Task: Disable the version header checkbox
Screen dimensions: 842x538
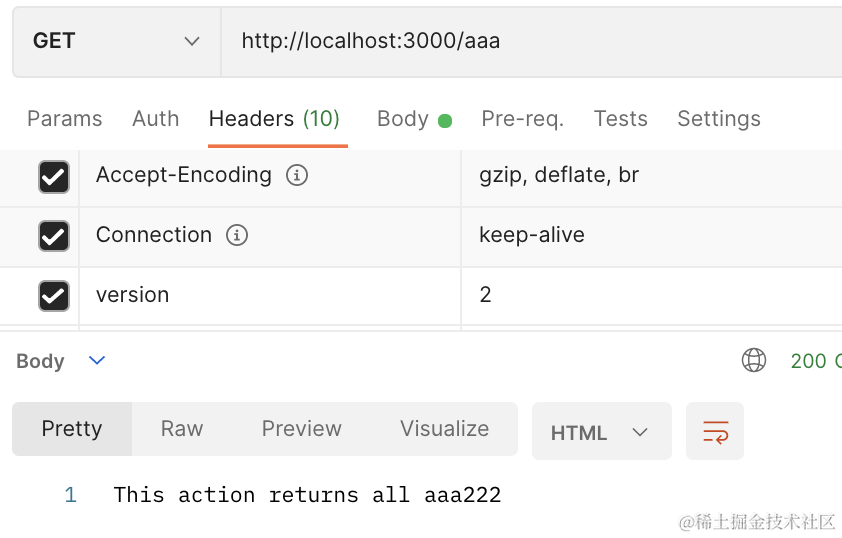Action: [53, 296]
